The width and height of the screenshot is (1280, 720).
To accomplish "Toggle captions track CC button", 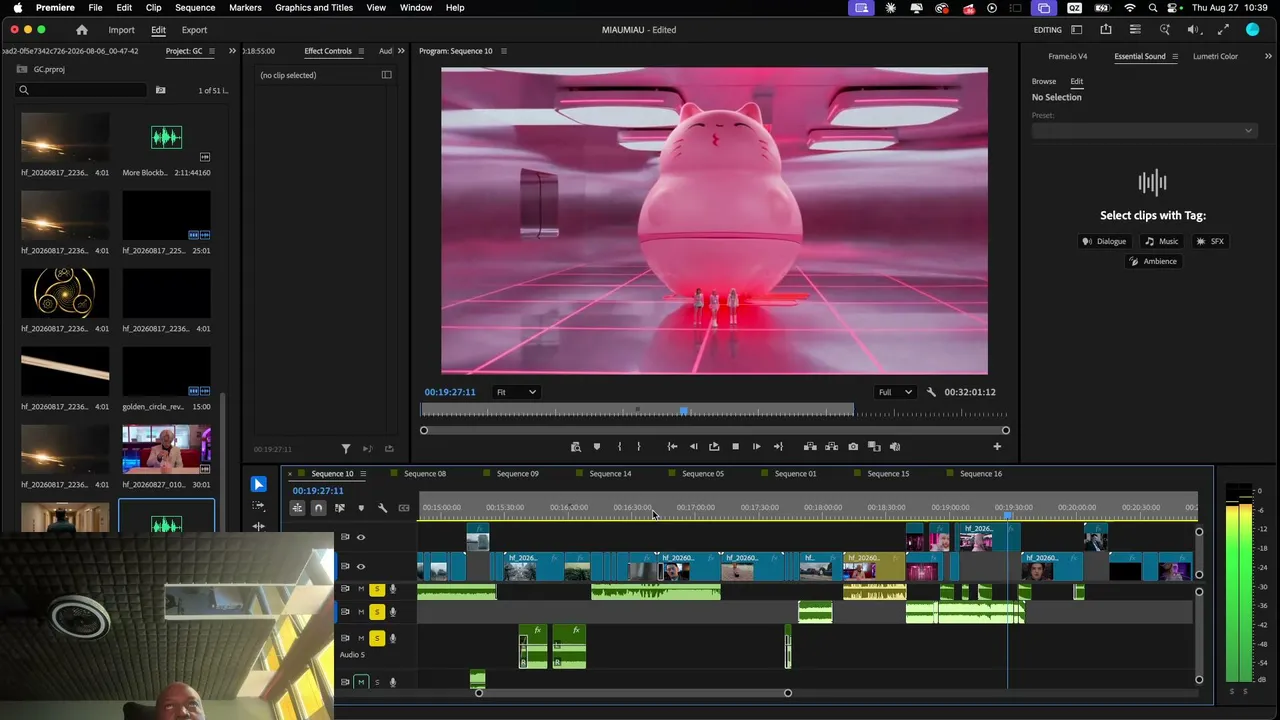I will 404,508.
